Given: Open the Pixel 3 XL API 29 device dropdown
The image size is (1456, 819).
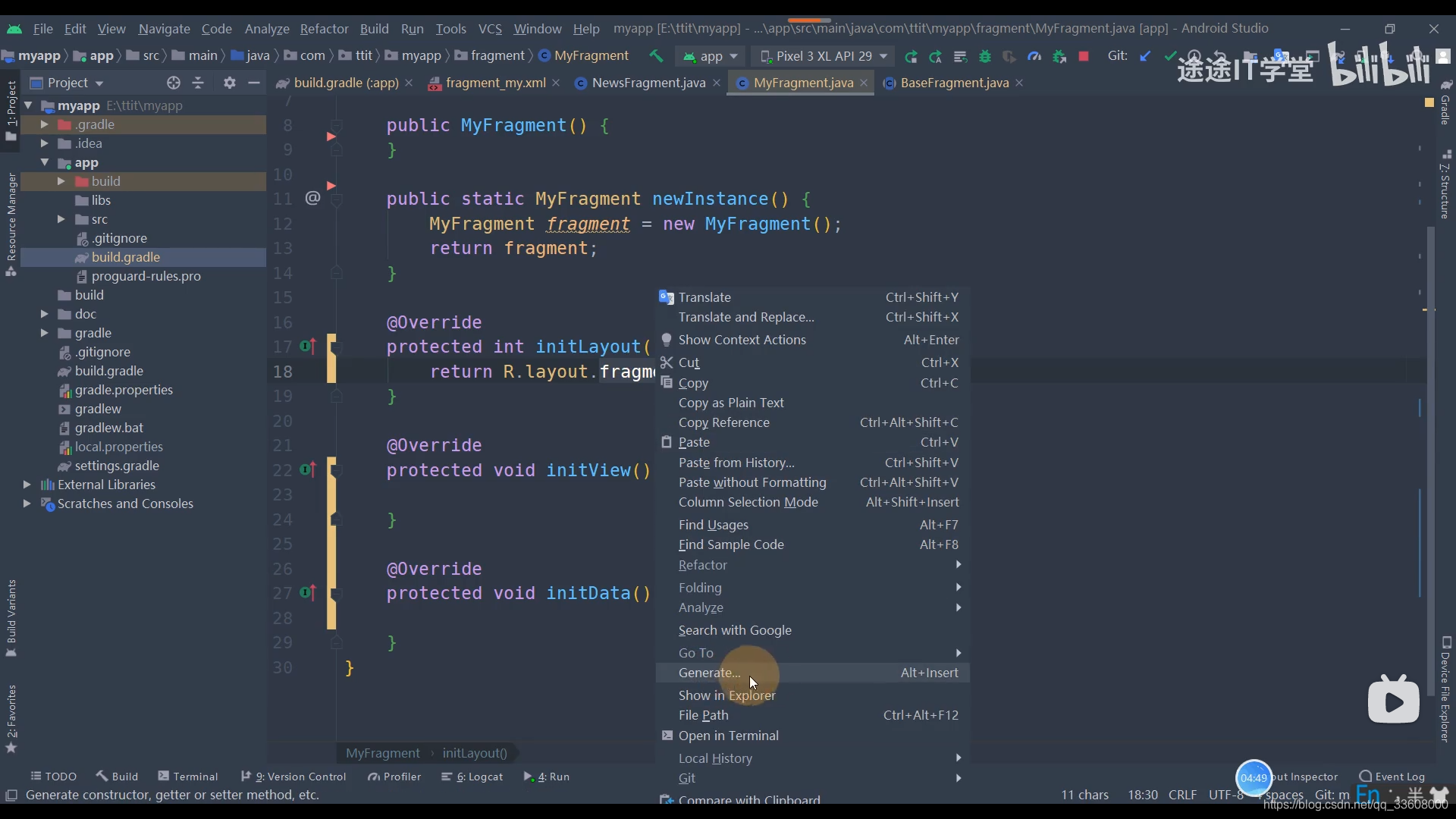Looking at the screenshot, I should (824, 56).
